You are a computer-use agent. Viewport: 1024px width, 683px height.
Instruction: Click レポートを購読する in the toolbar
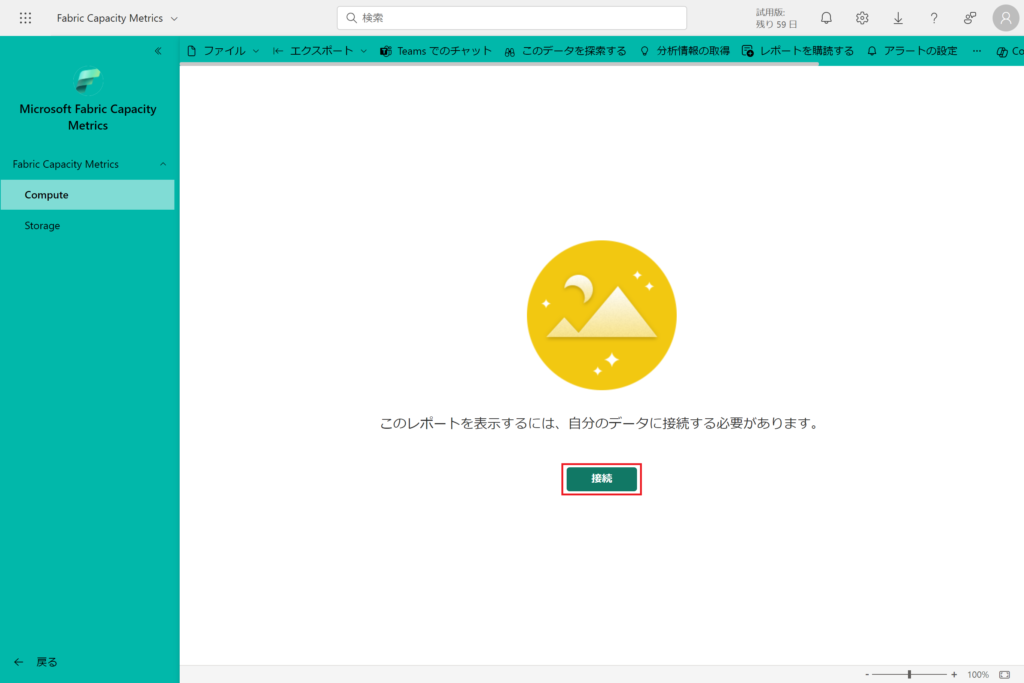point(798,51)
